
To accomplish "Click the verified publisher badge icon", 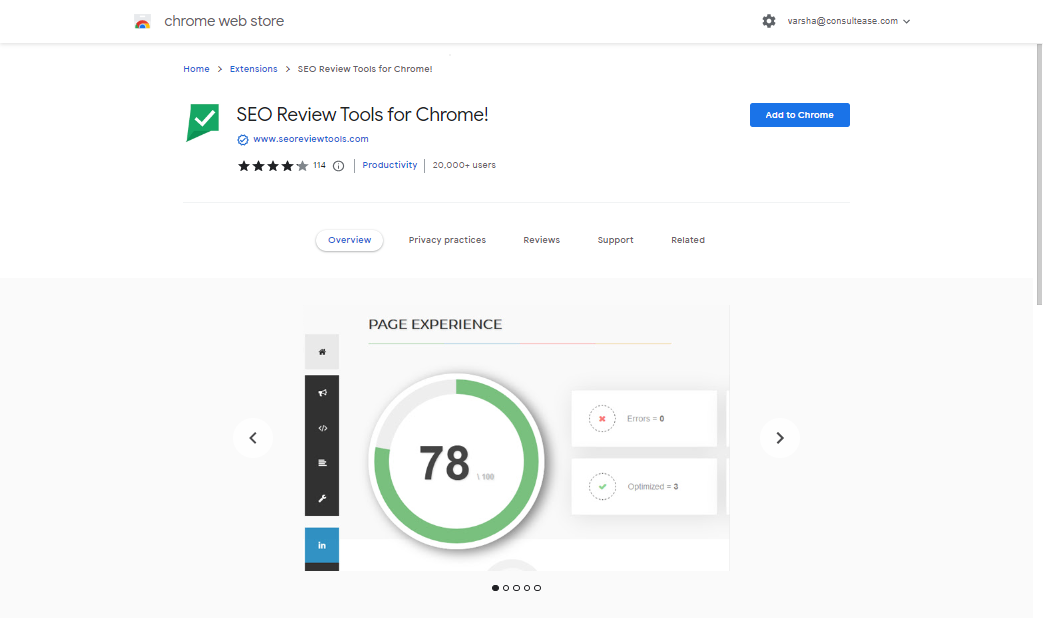I will click(243, 140).
